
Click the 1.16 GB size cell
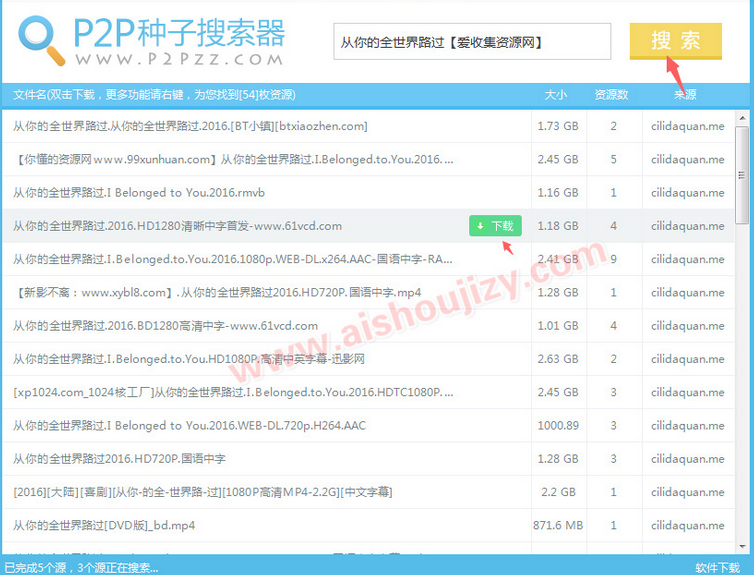click(558, 192)
